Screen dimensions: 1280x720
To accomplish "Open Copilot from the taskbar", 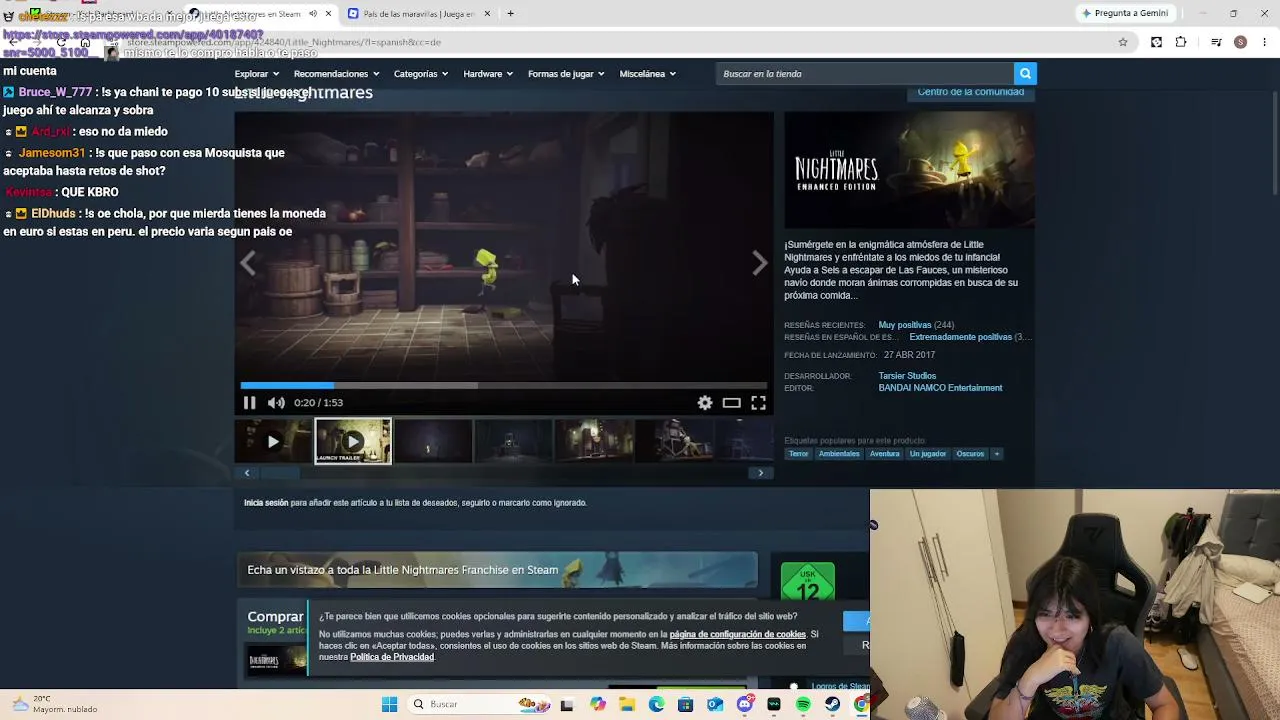I will pyautogui.click(x=598, y=705).
